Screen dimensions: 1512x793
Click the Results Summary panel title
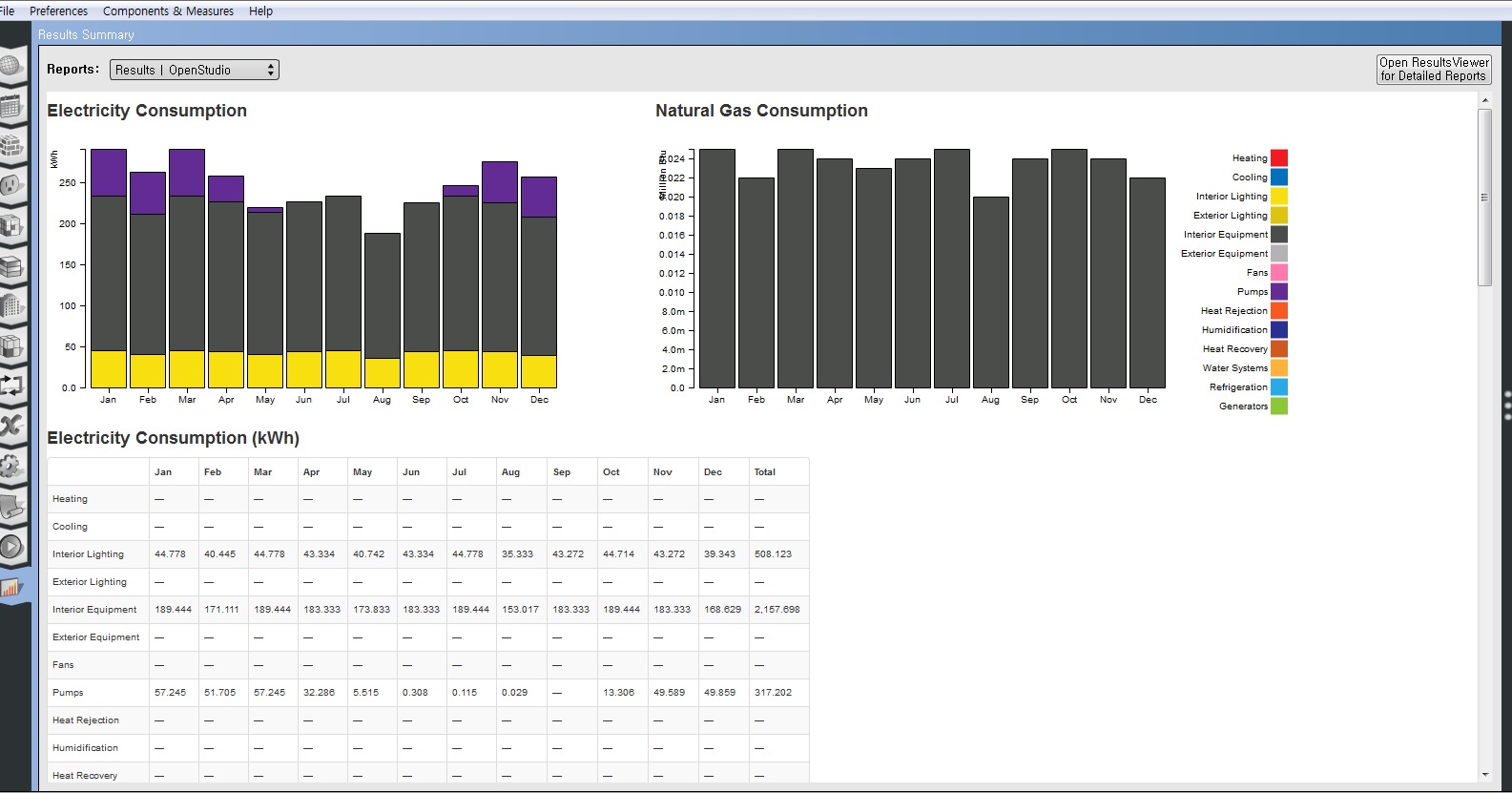[86, 35]
